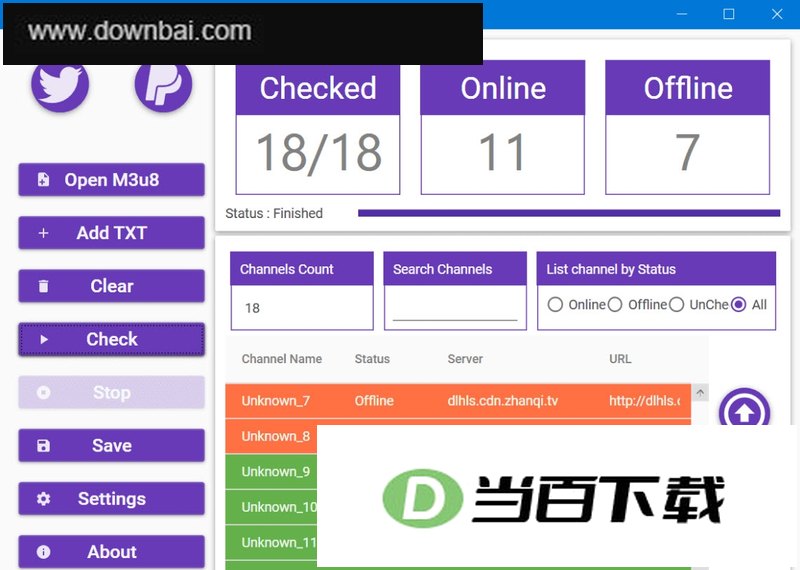Click the Status : Finished text

click(x=274, y=213)
